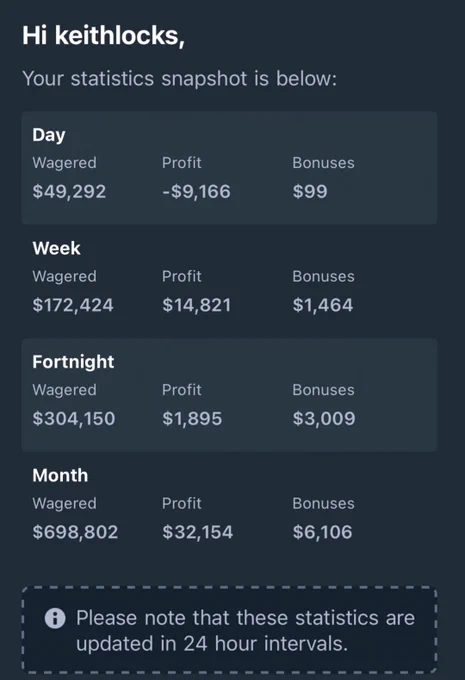Click the Week wagered amount $172,424
The width and height of the screenshot is (465, 680).
[73, 305]
